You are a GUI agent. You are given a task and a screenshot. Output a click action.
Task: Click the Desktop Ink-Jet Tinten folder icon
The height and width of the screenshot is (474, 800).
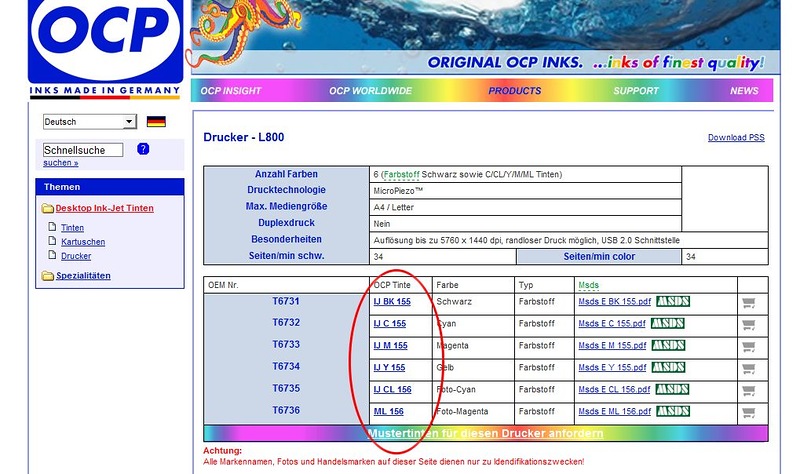click(x=47, y=208)
